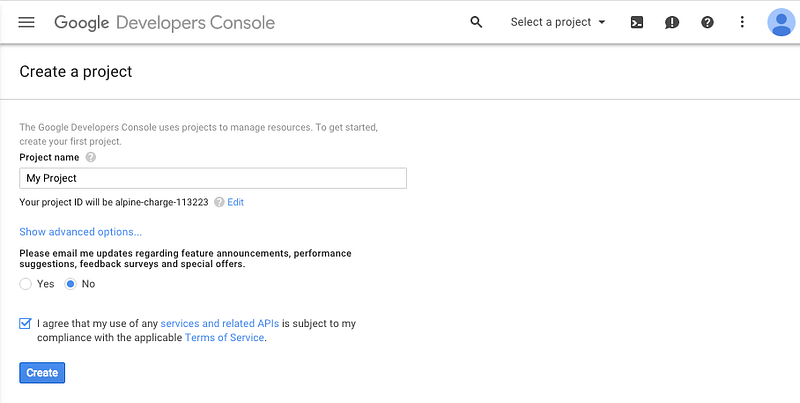Open services and related APIs link
800x403 pixels.
click(219, 324)
